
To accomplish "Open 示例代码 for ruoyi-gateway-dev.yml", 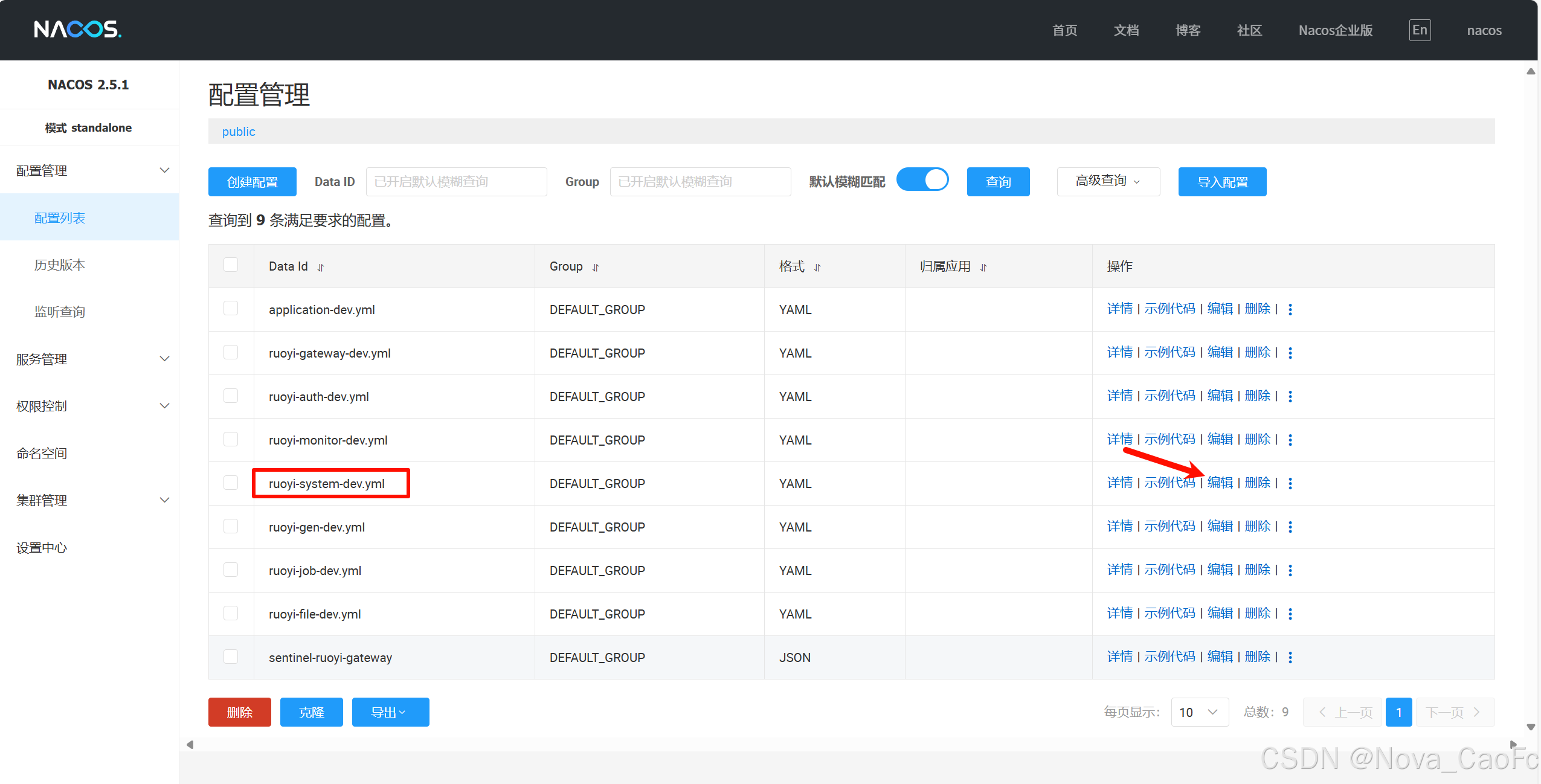I will pyautogui.click(x=1169, y=352).
